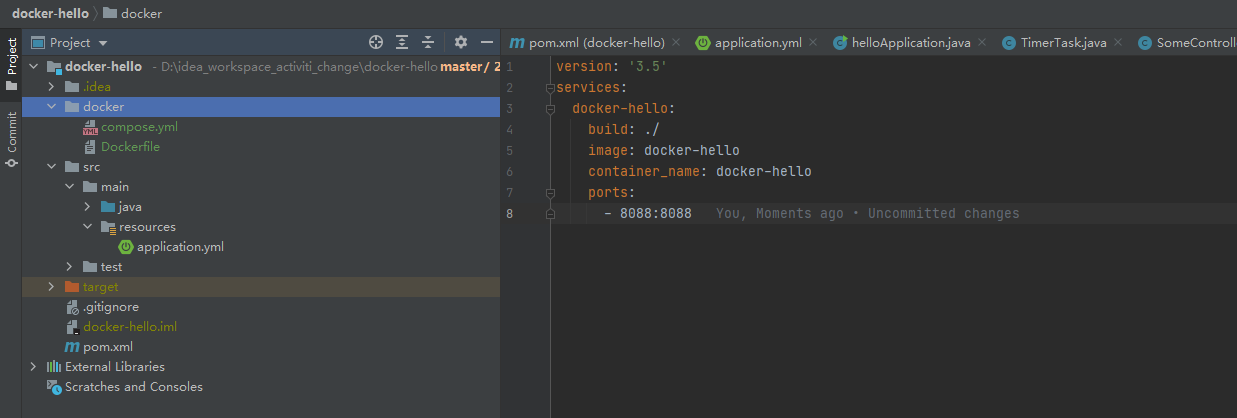
Task: Collapse the src folder
Action: (52, 167)
